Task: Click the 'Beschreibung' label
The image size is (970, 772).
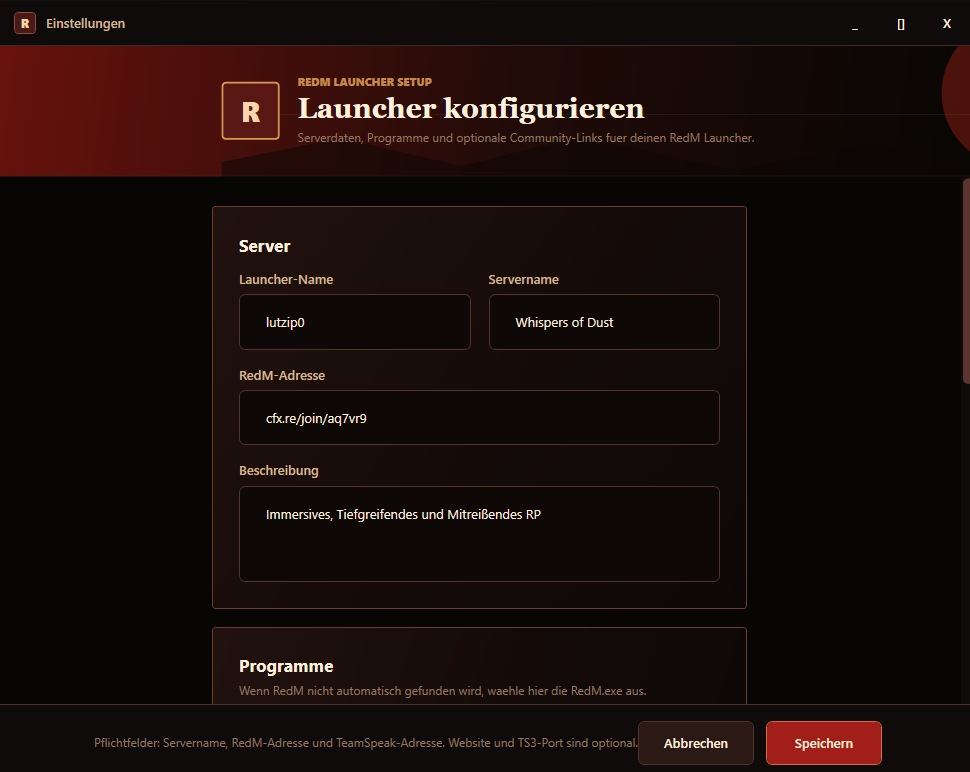Action: pyautogui.click(x=278, y=471)
